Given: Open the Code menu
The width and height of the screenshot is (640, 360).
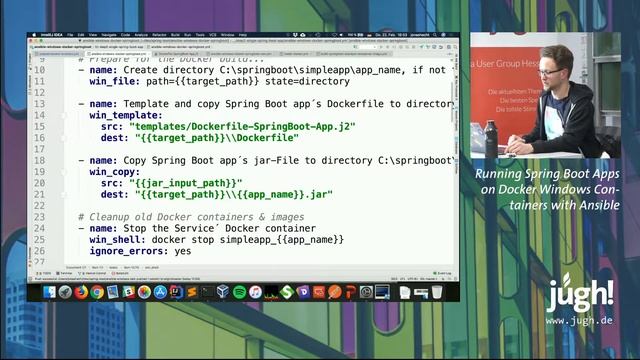Looking at the screenshot, I should tap(125, 35).
